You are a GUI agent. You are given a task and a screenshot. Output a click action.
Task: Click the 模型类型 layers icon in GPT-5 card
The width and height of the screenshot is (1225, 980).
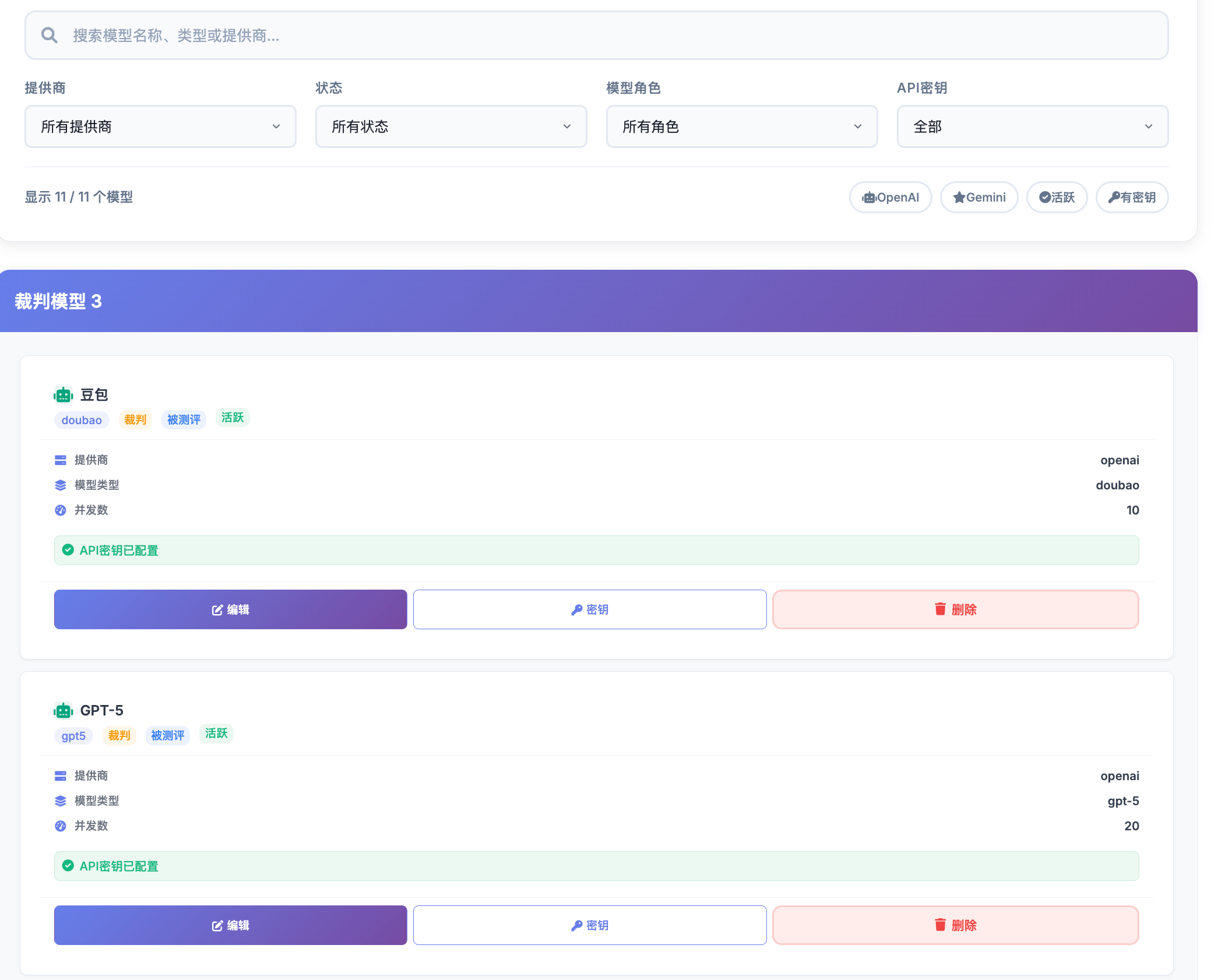tap(61, 801)
